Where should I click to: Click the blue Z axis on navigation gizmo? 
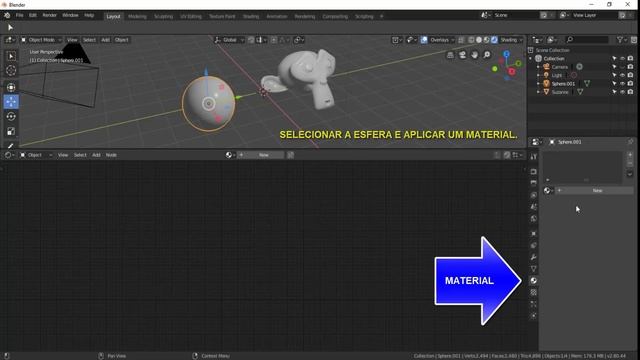pyautogui.click(x=507, y=54)
